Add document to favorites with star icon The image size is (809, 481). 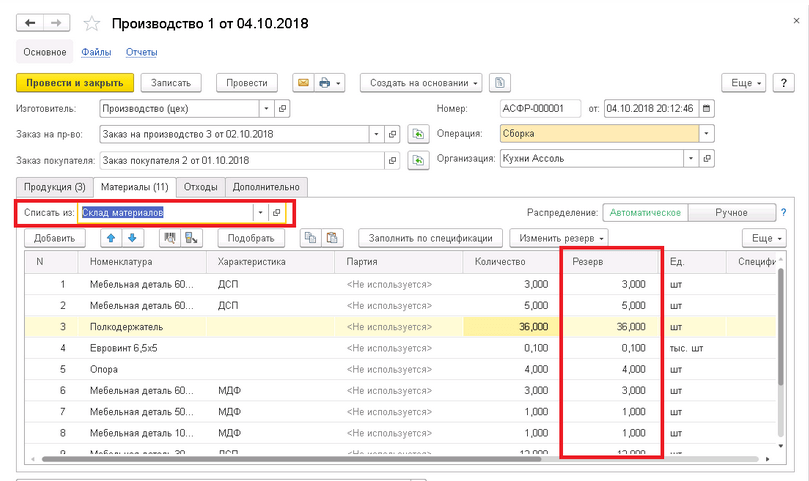coord(92,23)
